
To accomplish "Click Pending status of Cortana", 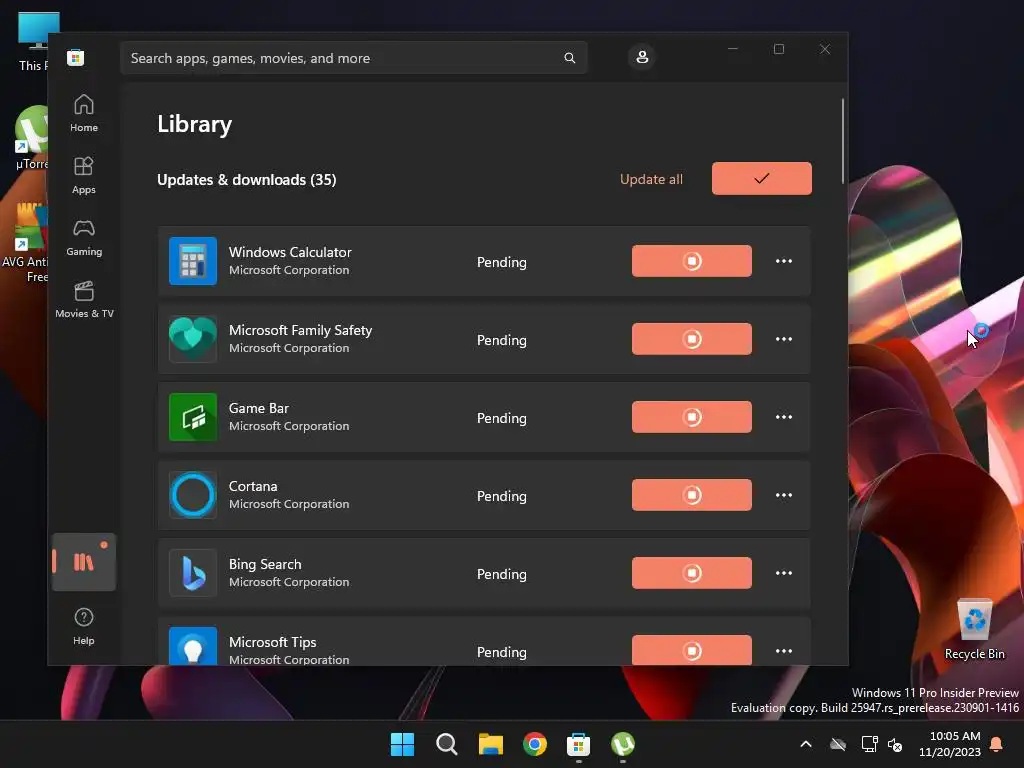I will pyautogui.click(x=502, y=496).
